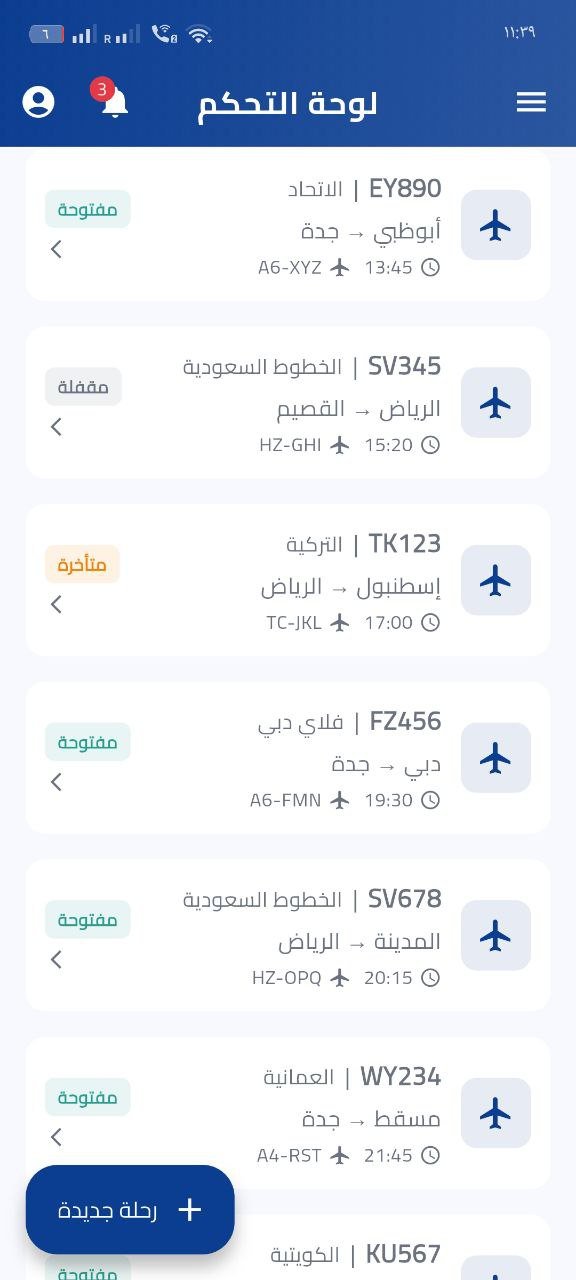The width and height of the screenshot is (576, 1280).
Task: Select the airplane icon for FZ456
Action: [x=496, y=758]
